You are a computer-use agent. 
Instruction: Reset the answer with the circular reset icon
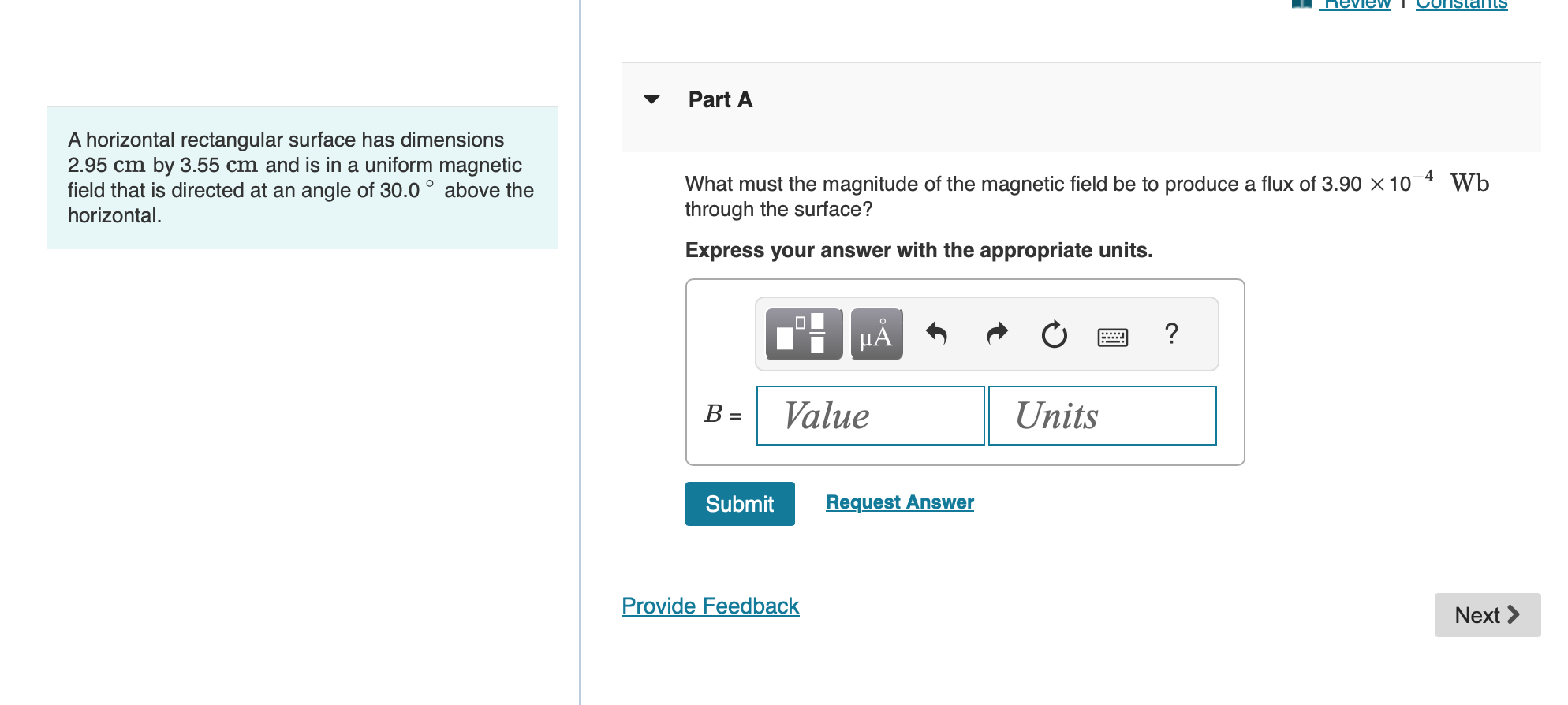click(1054, 334)
